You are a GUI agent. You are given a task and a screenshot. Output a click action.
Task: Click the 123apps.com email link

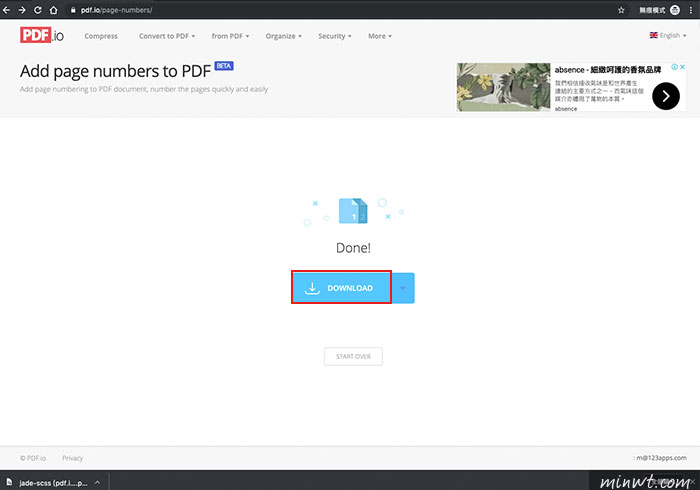click(661, 458)
